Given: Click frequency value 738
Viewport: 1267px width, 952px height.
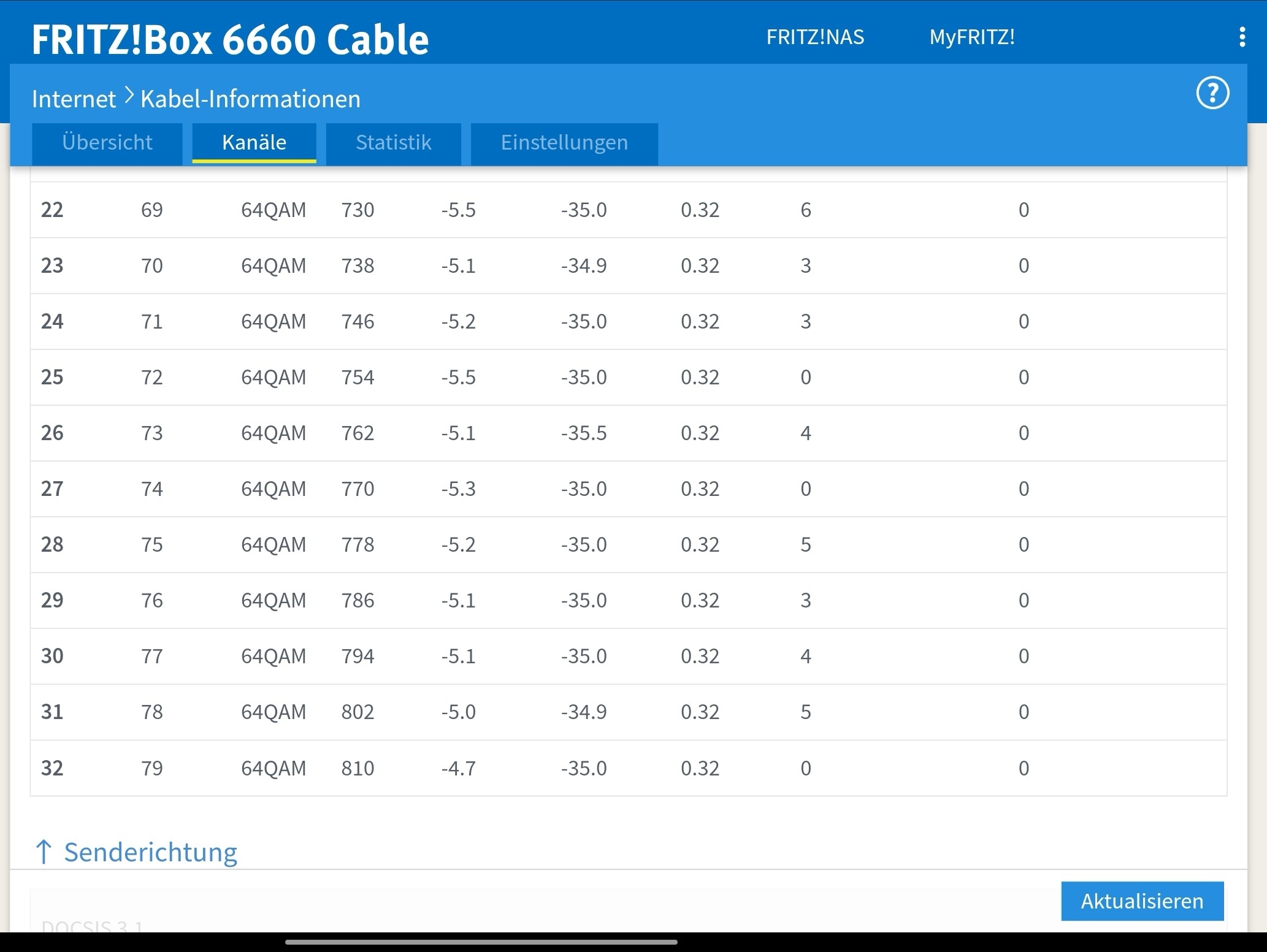Looking at the screenshot, I should (x=358, y=265).
